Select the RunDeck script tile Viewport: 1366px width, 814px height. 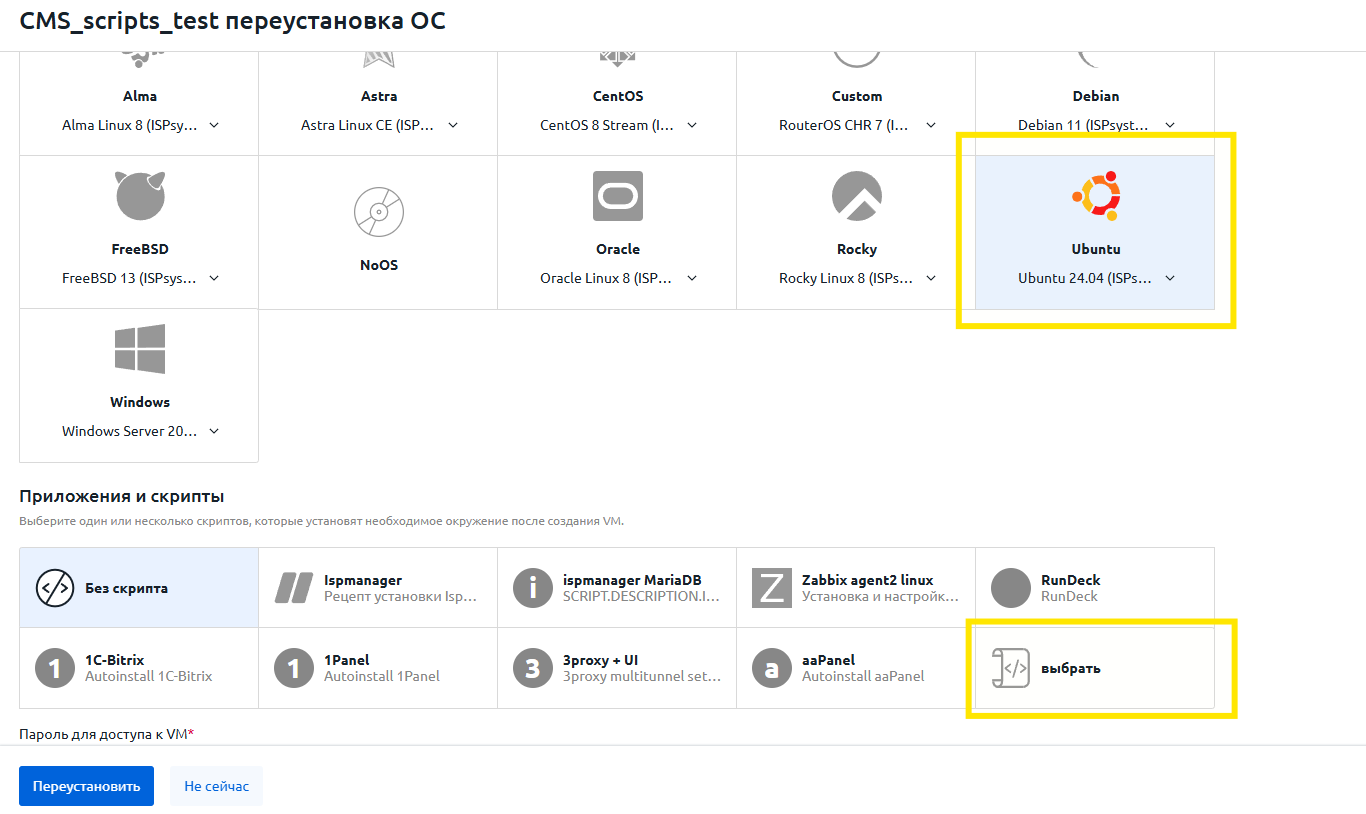click(x=1094, y=588)
